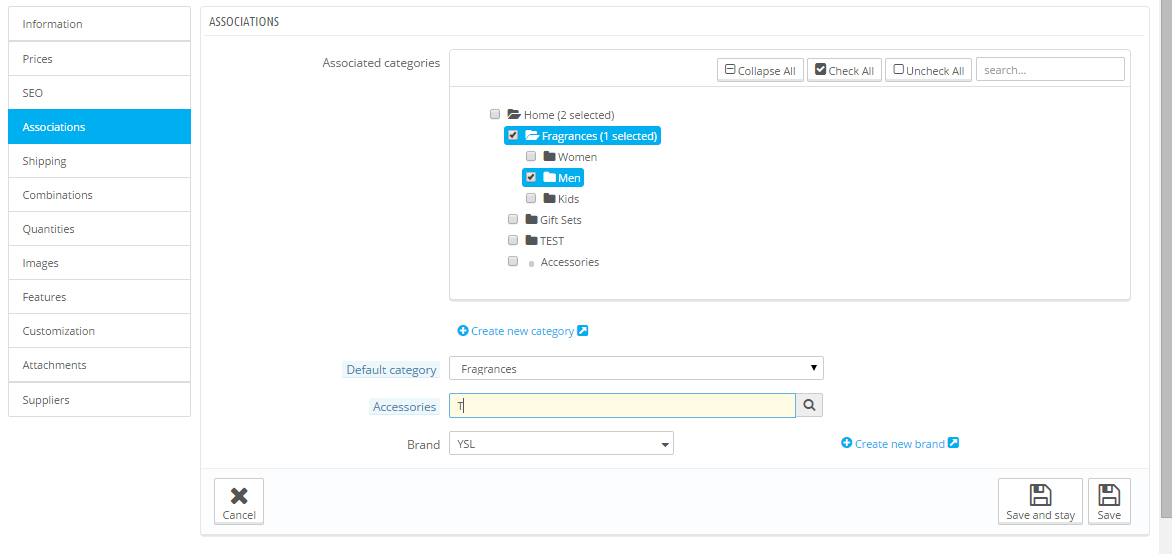Click the Create new category link
The height and width of the screenshot is (554, 1172).
[x=522, y=331]
